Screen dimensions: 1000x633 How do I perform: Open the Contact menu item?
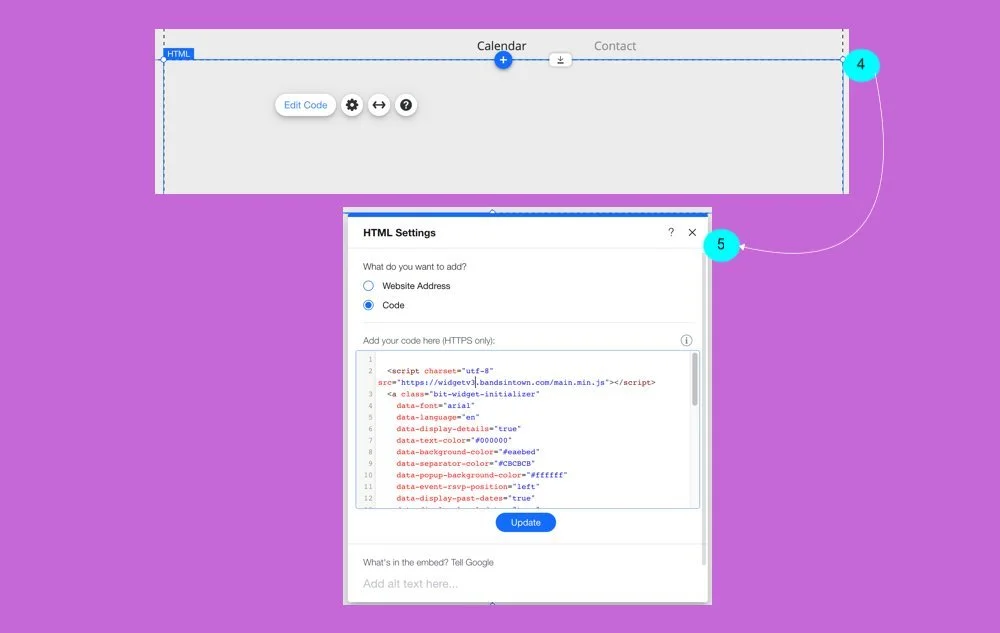point(615,46)
